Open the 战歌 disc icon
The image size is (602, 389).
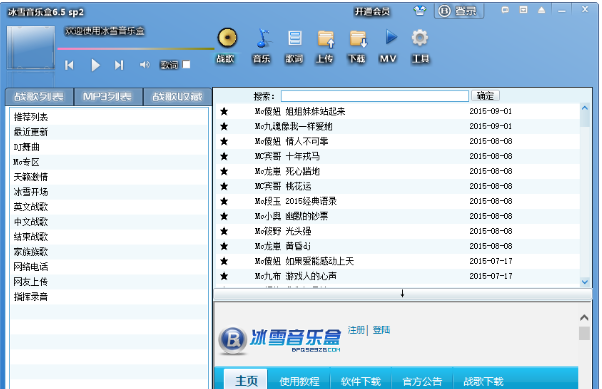[x=227, y=38]
